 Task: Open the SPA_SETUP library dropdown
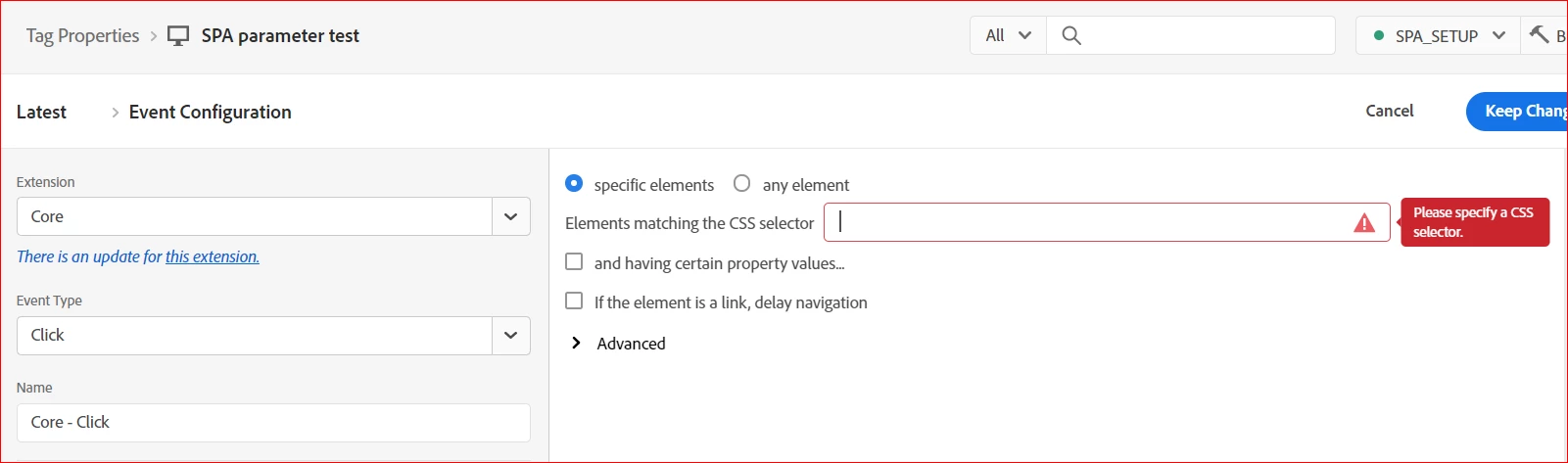(1497, 36)
